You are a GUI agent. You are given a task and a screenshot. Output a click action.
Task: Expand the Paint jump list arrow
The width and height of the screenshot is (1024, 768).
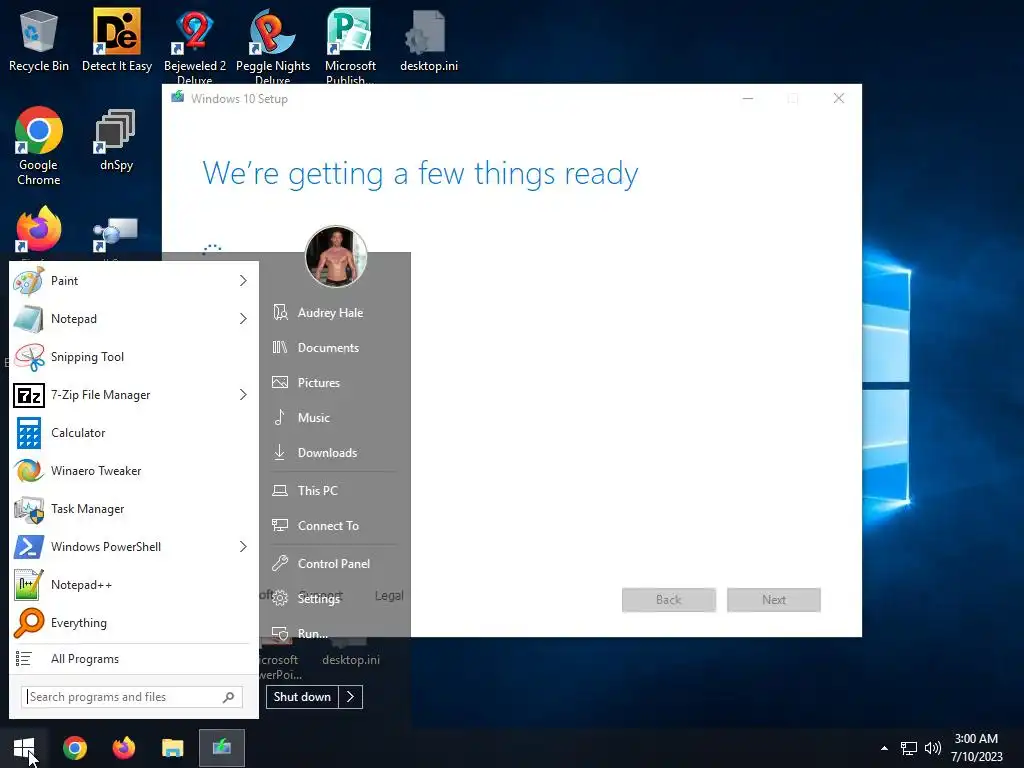coord(243,281)
